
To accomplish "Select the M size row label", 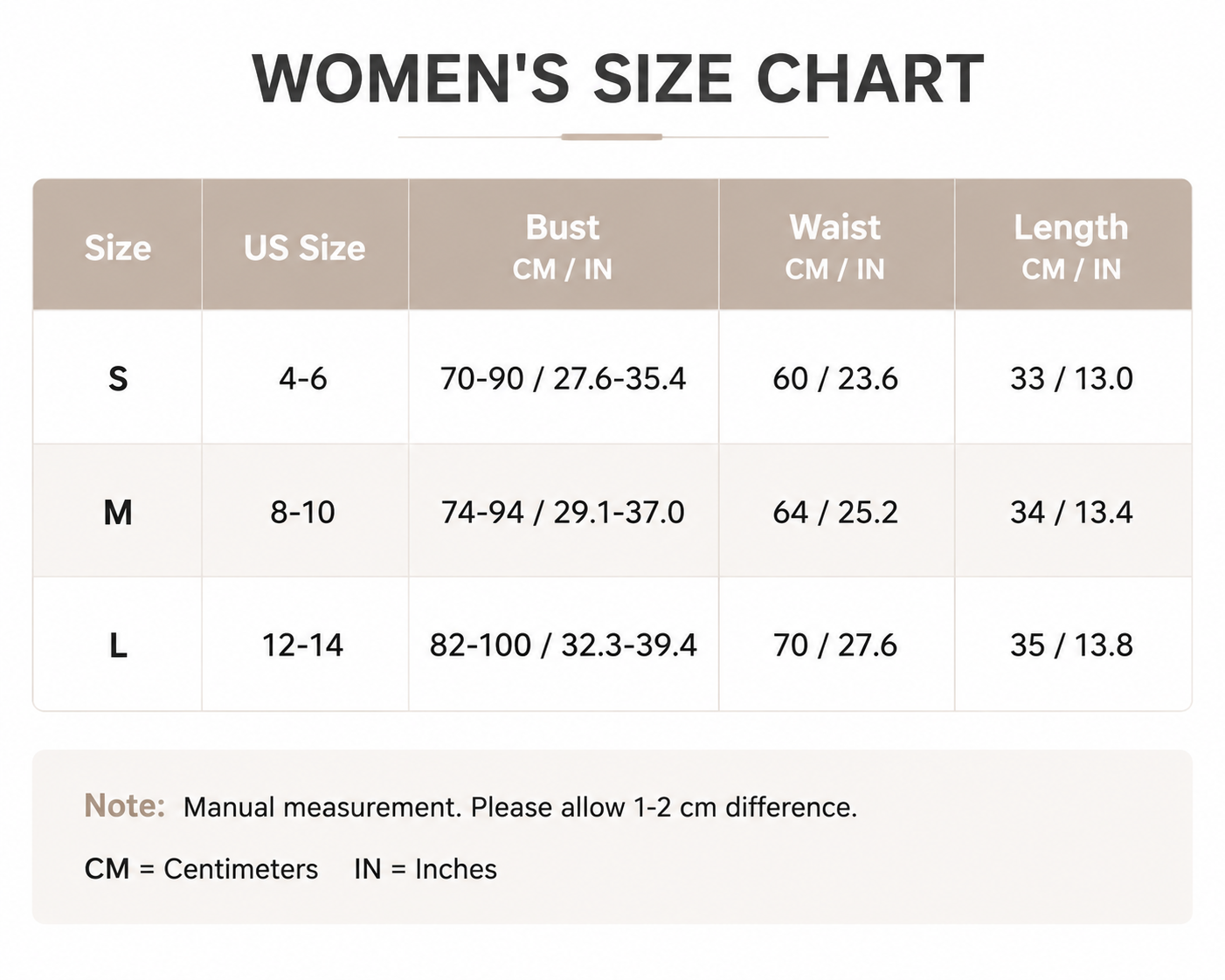I will [x=118, y=513].
